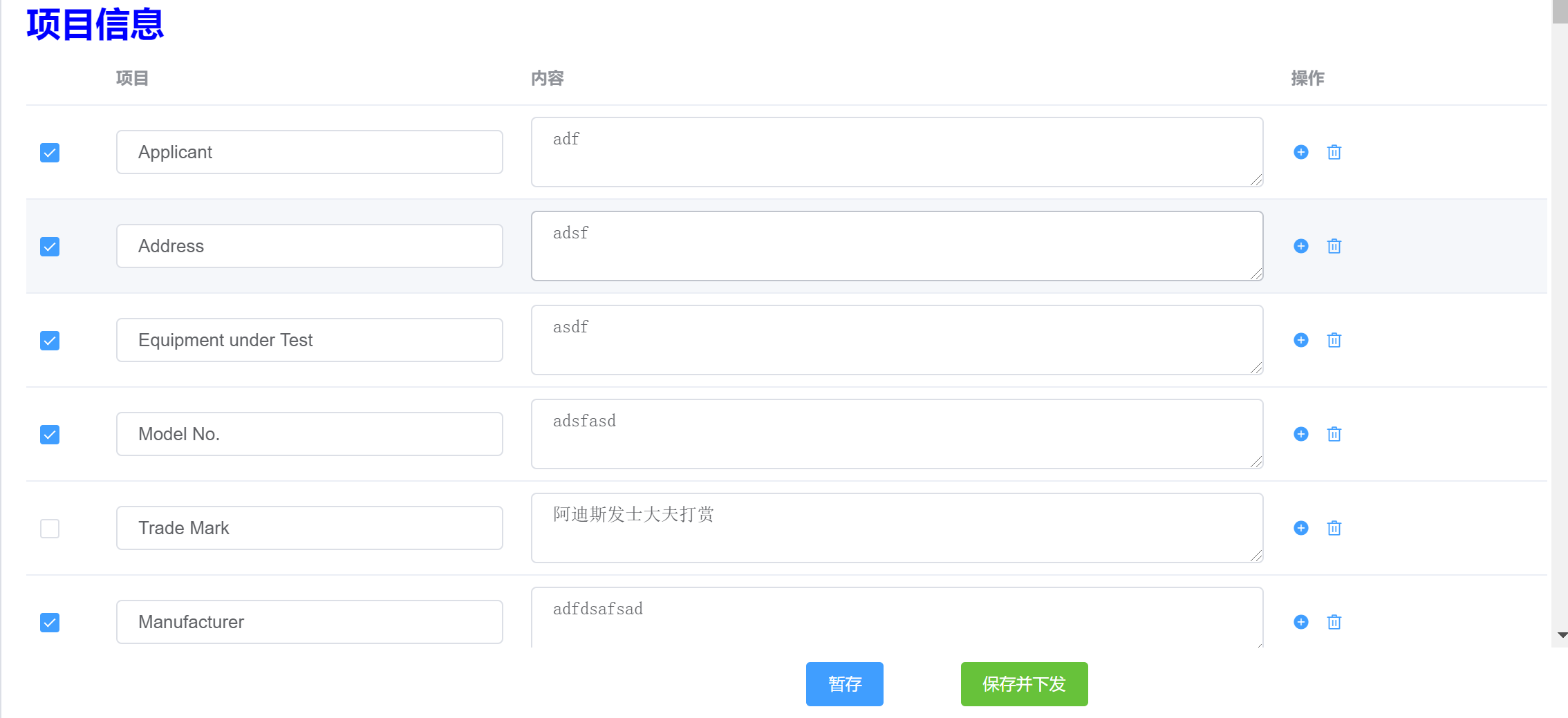
Task: Click the 操作 column header
Action: [1308, 78]
